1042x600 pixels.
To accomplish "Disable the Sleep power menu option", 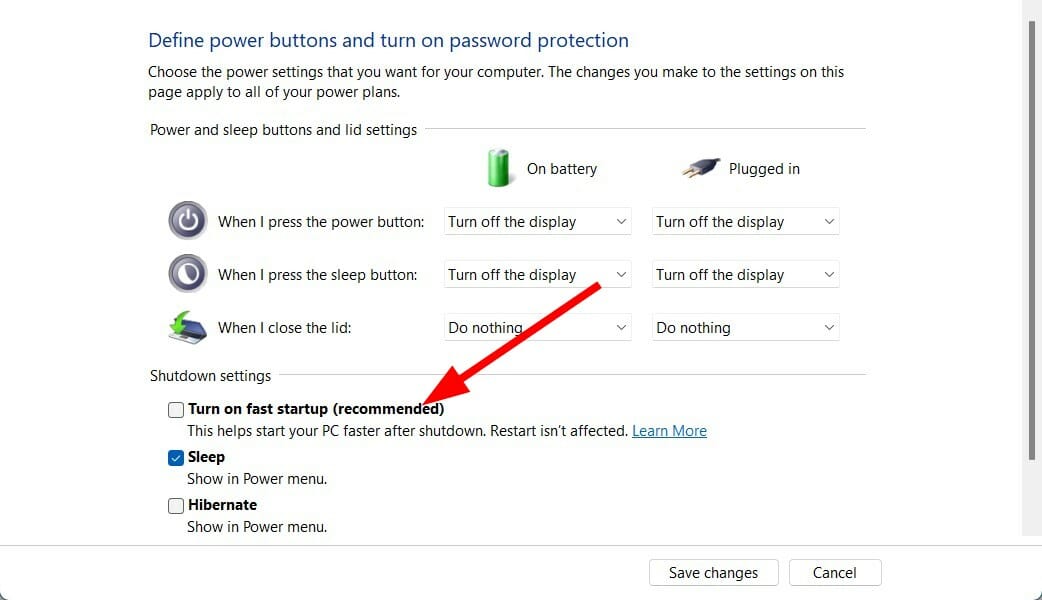I will 175,457.
